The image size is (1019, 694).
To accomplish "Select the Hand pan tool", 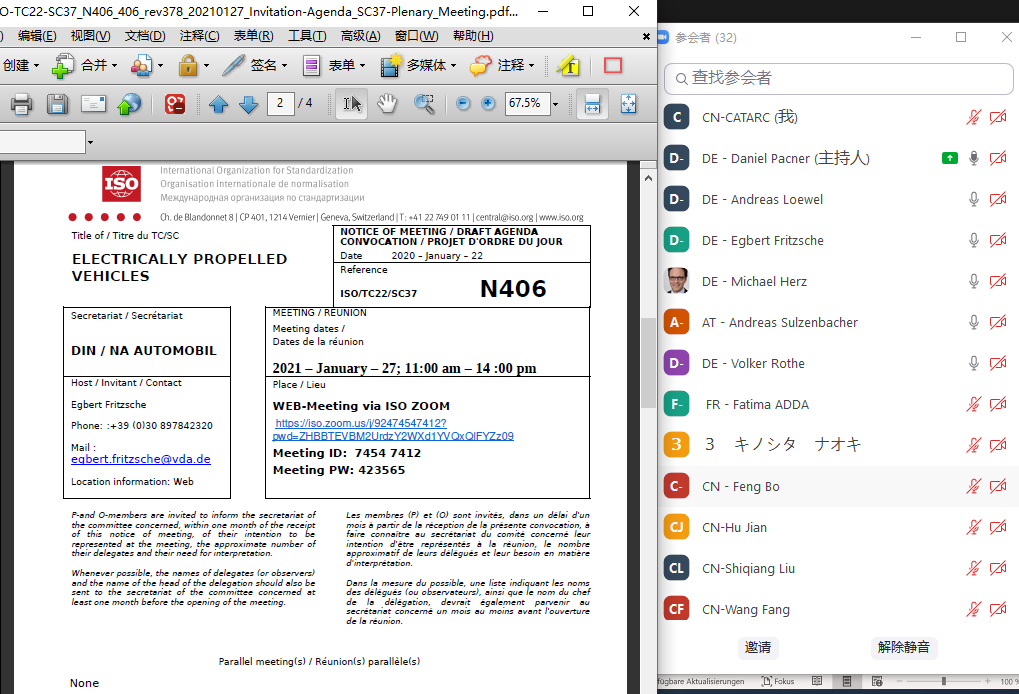I will (x=387, y=104).
